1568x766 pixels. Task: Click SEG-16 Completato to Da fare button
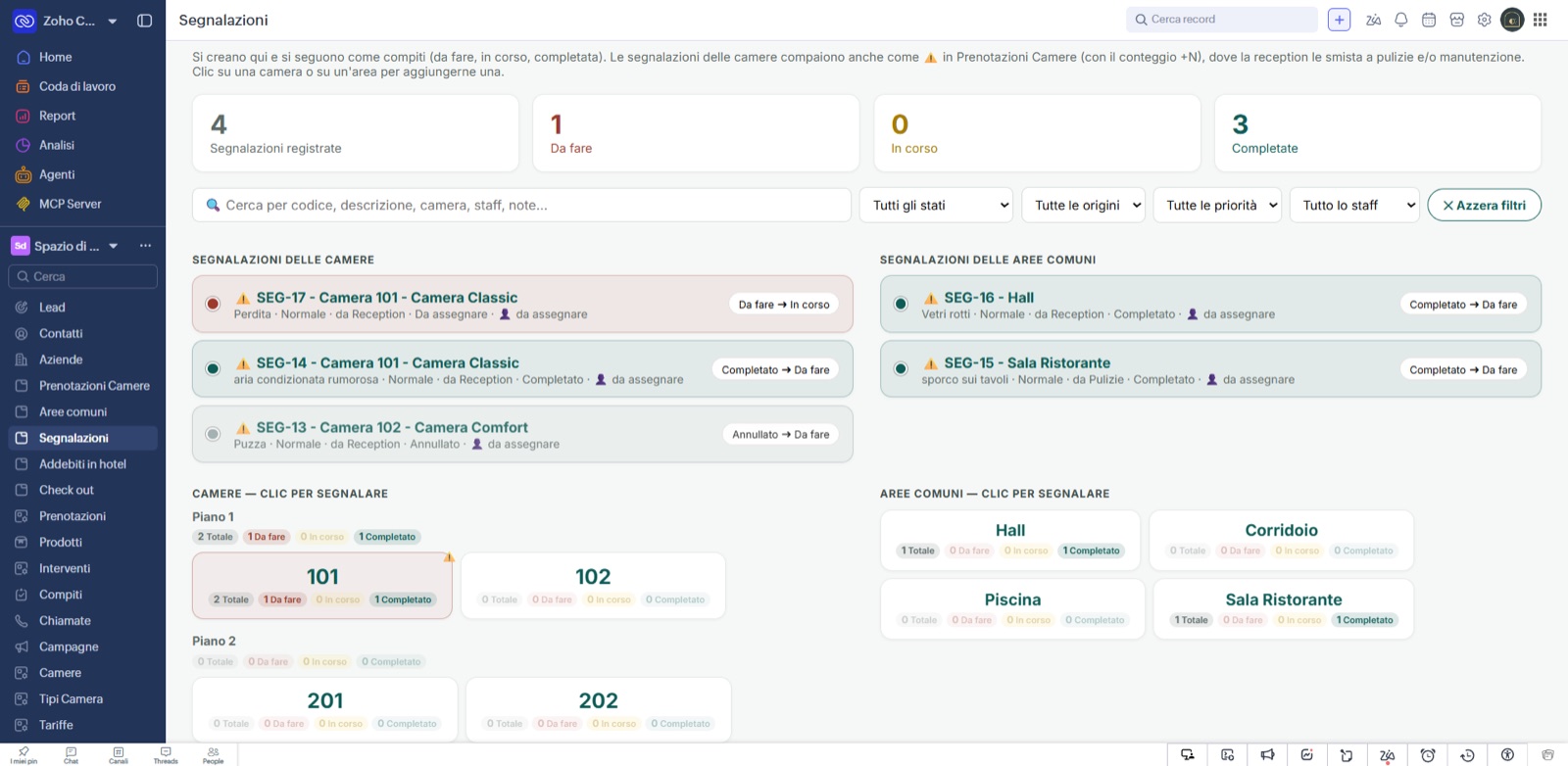[1463, 305]
